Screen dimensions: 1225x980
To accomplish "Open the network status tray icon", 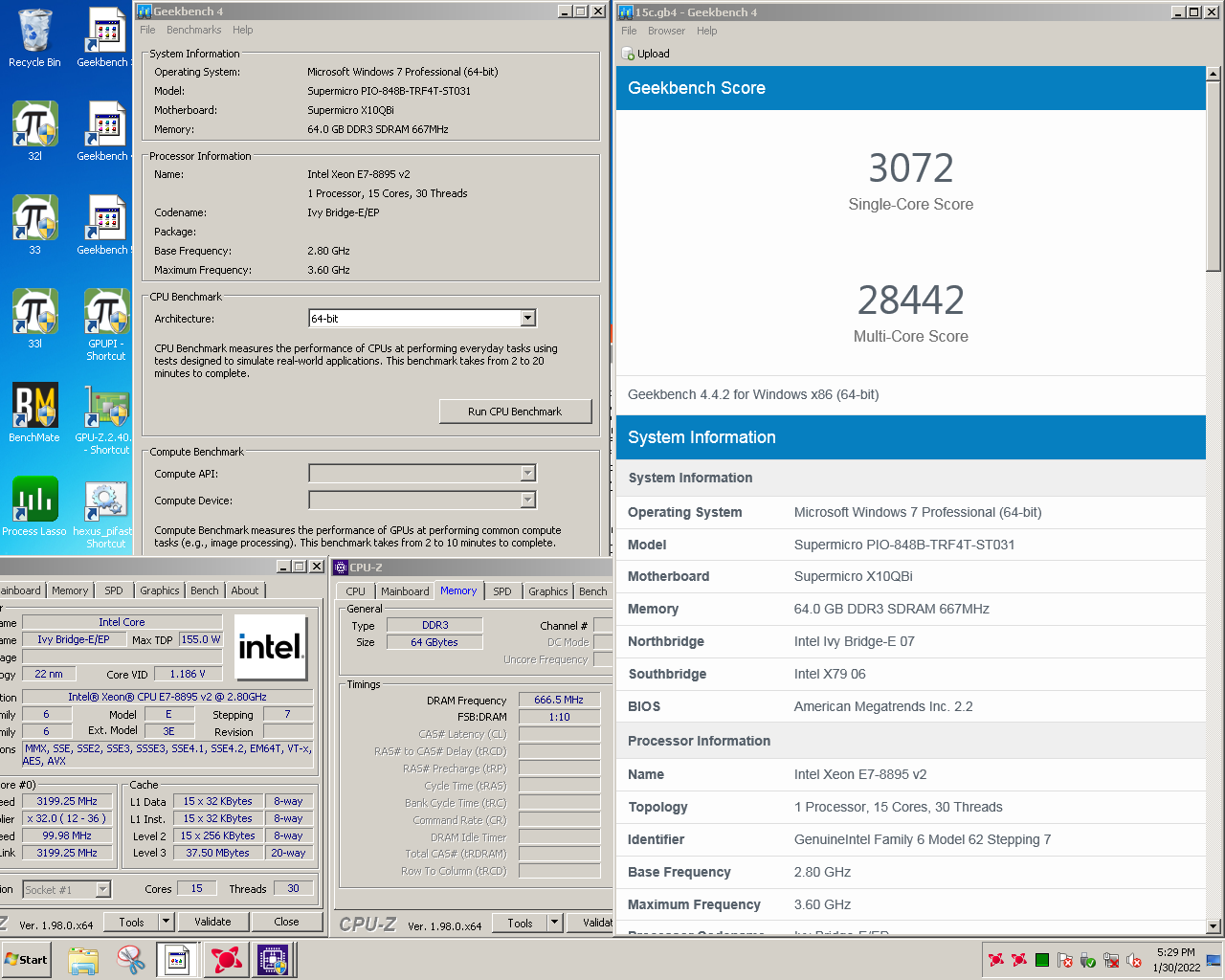I will [x=1111, y=960].
